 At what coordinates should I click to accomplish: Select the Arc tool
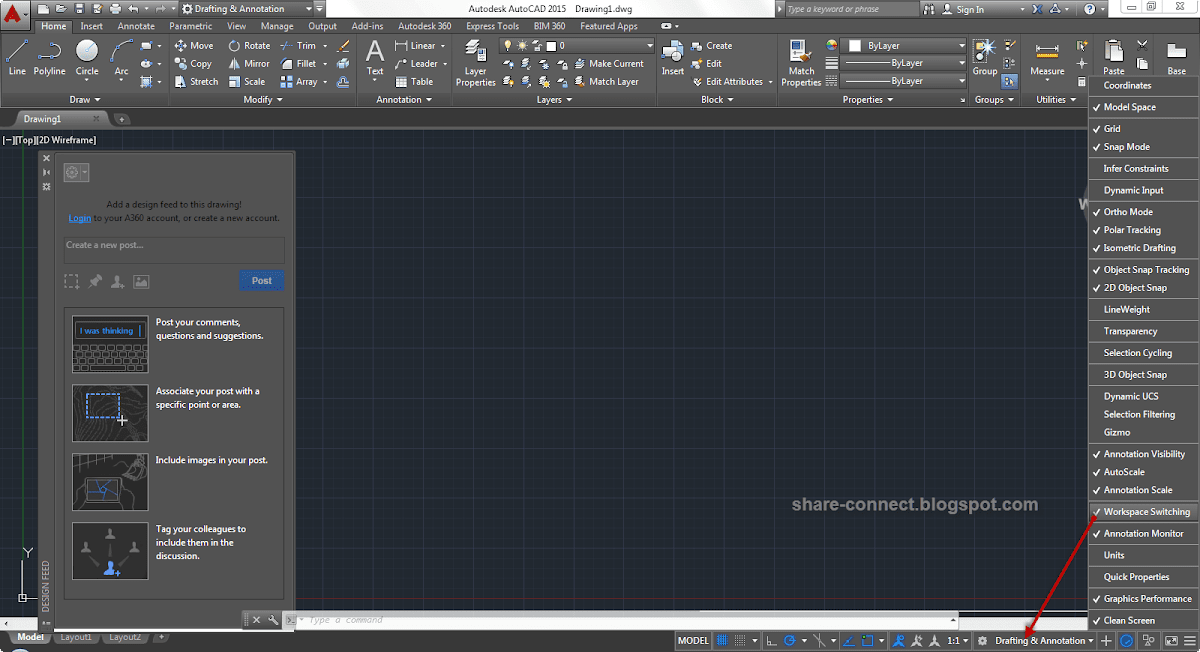[x=121, y=58]
